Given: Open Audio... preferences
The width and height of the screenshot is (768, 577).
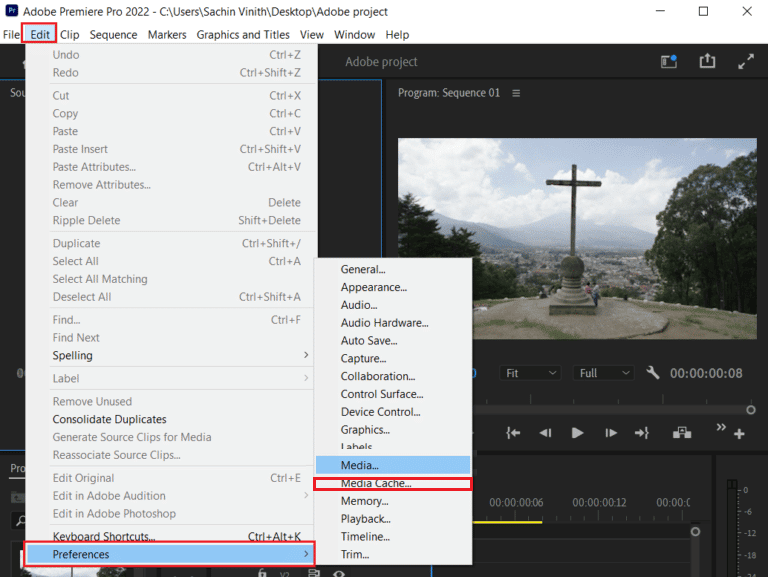Looking at the screenshot, I should 393,305.
